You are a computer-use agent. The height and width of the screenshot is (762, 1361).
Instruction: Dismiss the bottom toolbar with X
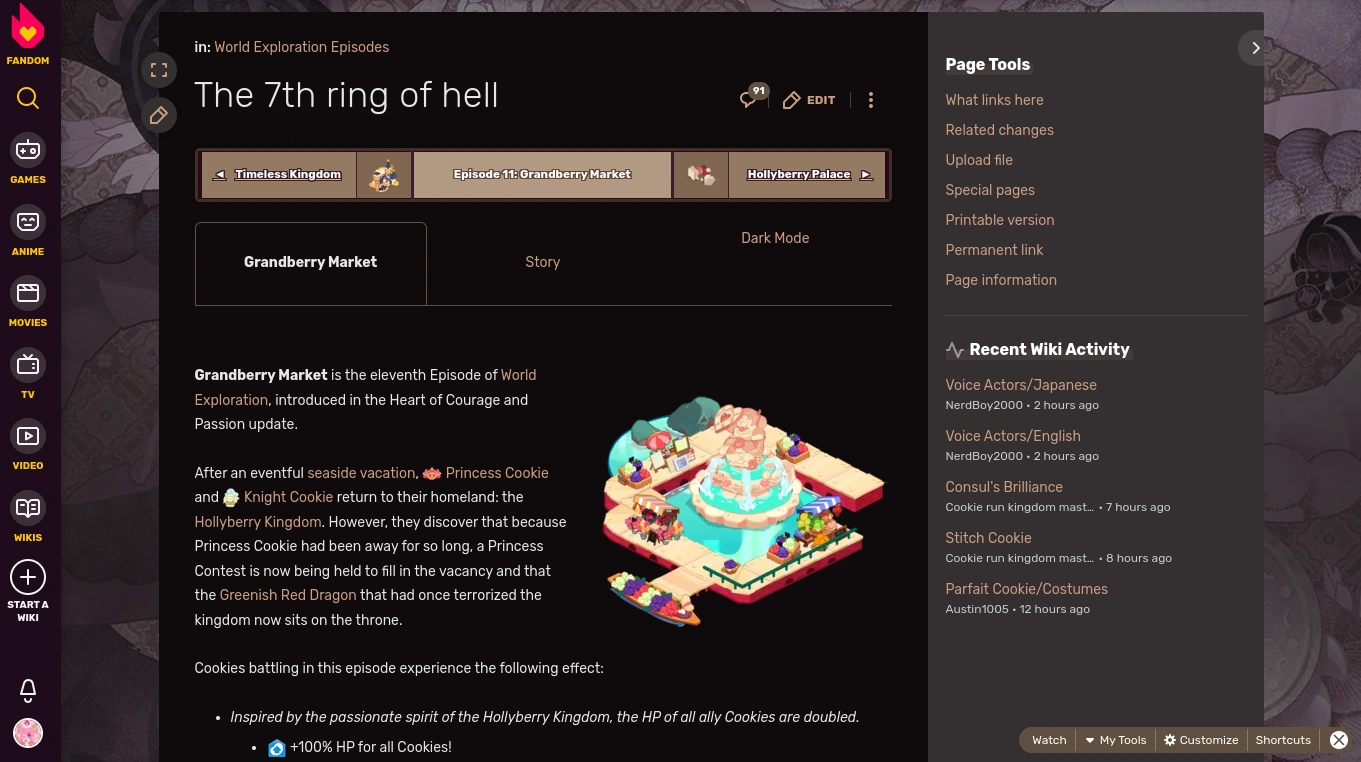(x=1339, y=740)
